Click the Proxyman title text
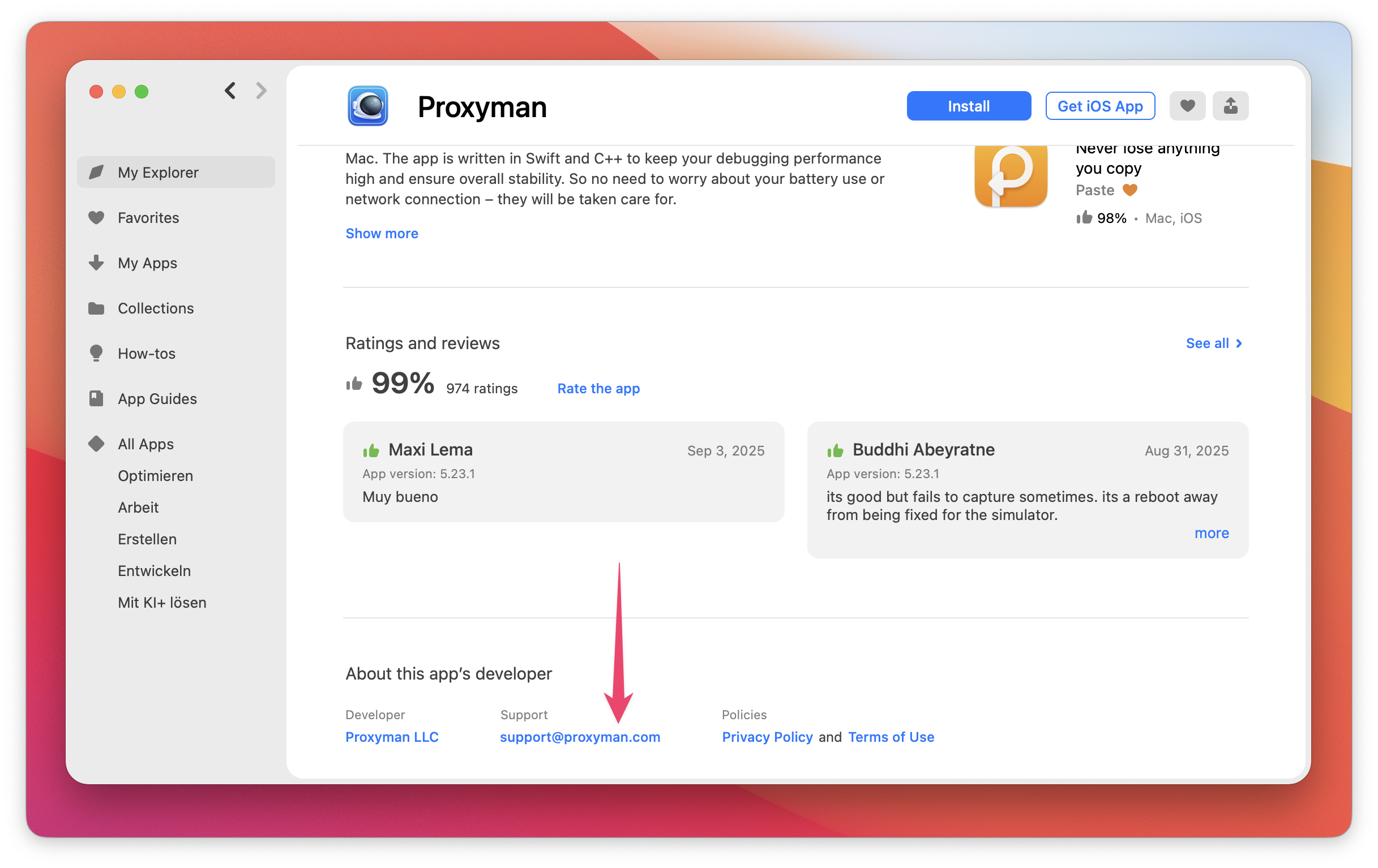Viewport: 1378px width, 868px height. [x=482, y=107]
